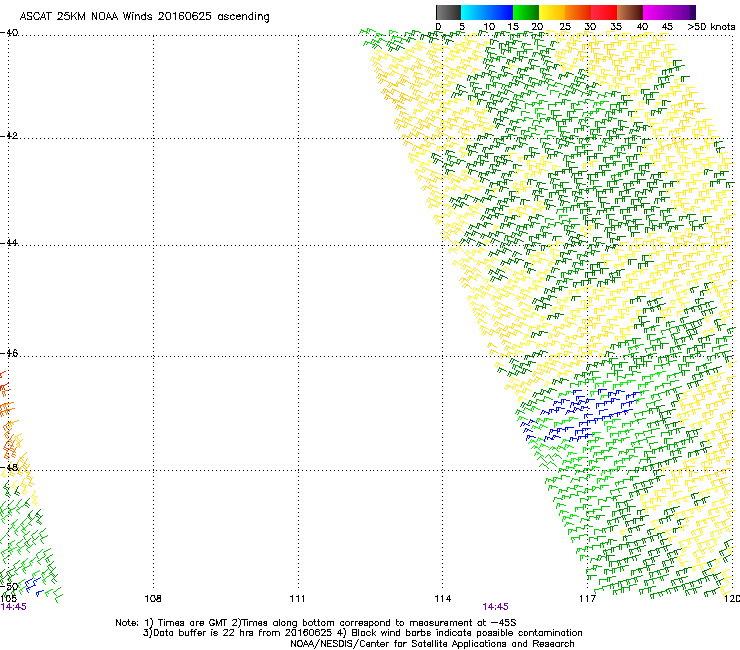Click the latitude label '-40'
The height and width of the screenshot is (650, 740).
(9, 33)
